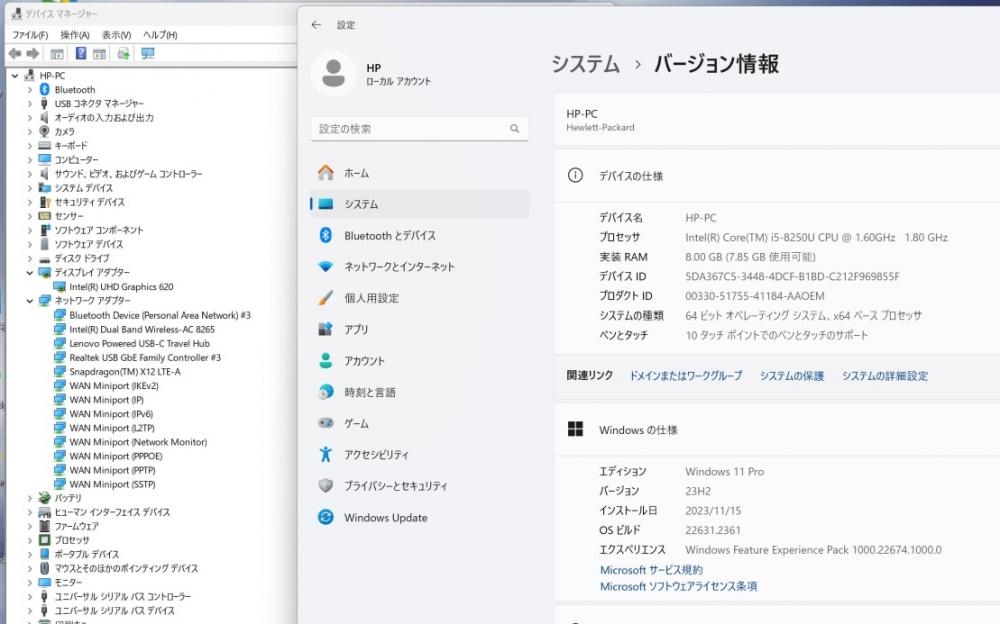Collapse the ネットワーク アダプター category
The width and height of the screenshot is (1000, 624).
tap(29, 301)
